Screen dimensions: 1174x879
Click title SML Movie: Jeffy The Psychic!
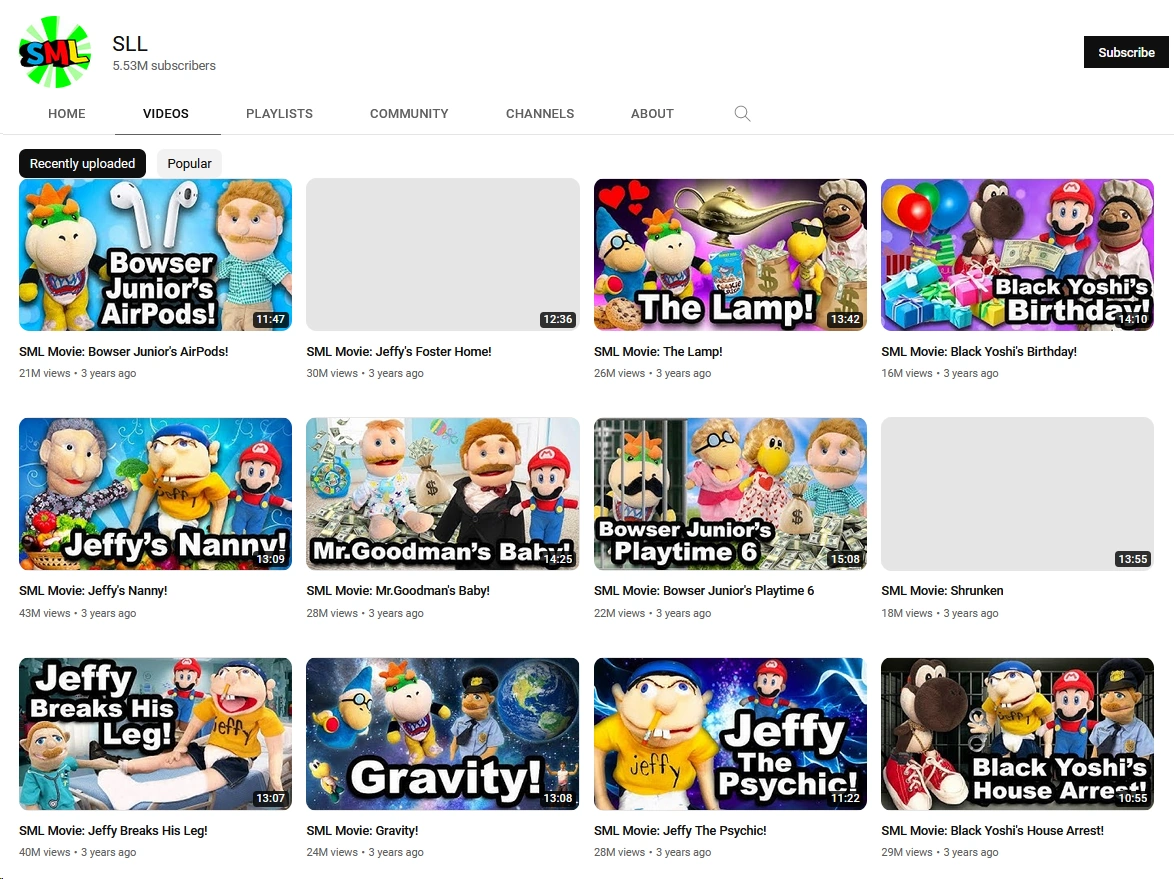680,830
